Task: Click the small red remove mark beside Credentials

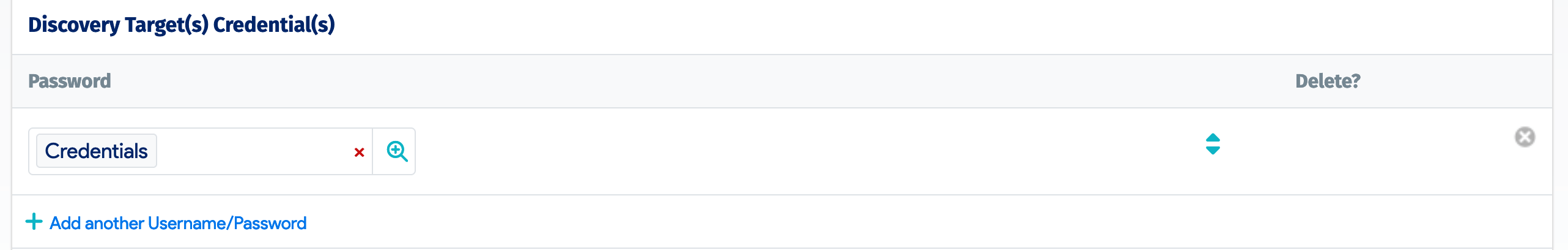Action: (359, 152)
